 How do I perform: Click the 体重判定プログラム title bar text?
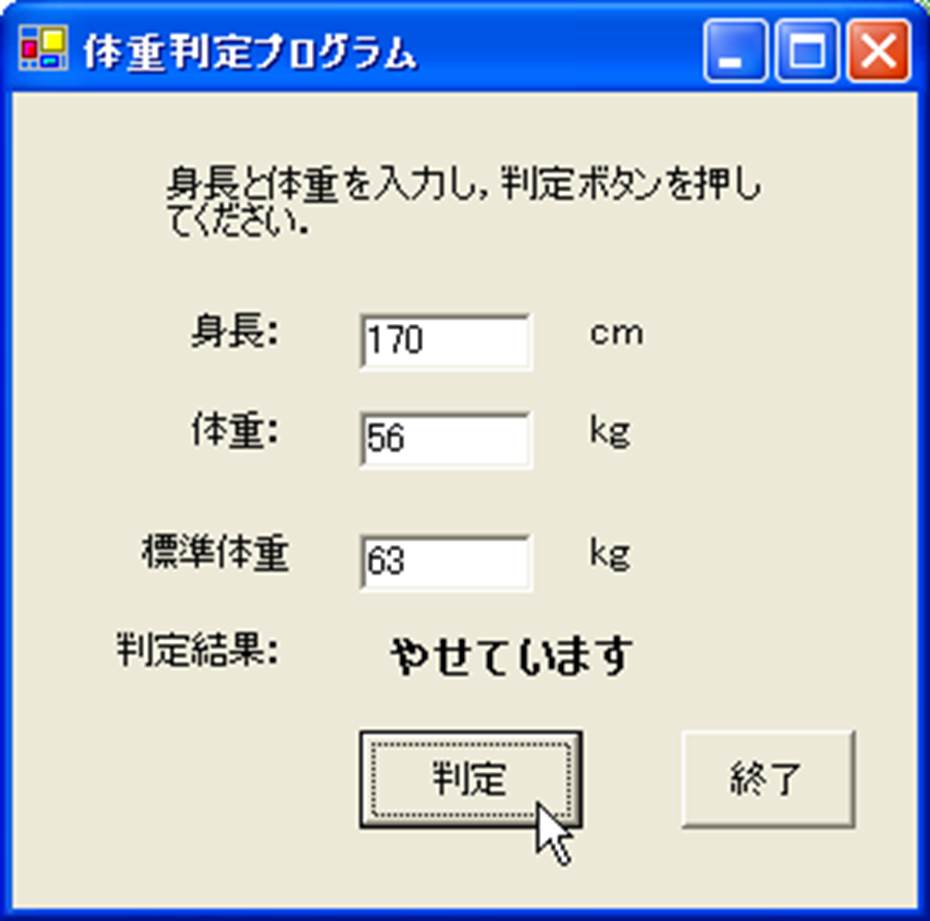pos(249,52)
